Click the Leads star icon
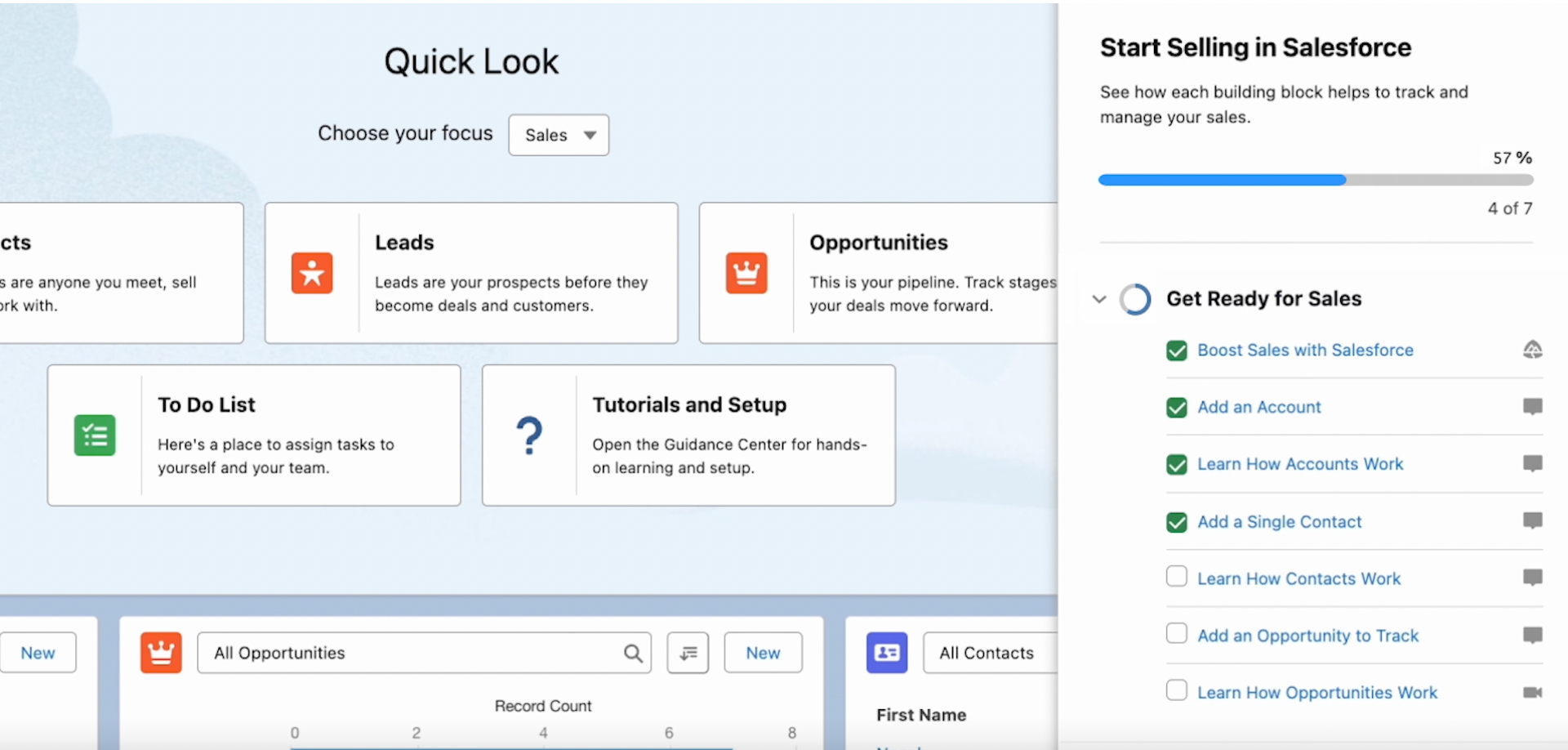1568x750 pixels. pos(312,273)
